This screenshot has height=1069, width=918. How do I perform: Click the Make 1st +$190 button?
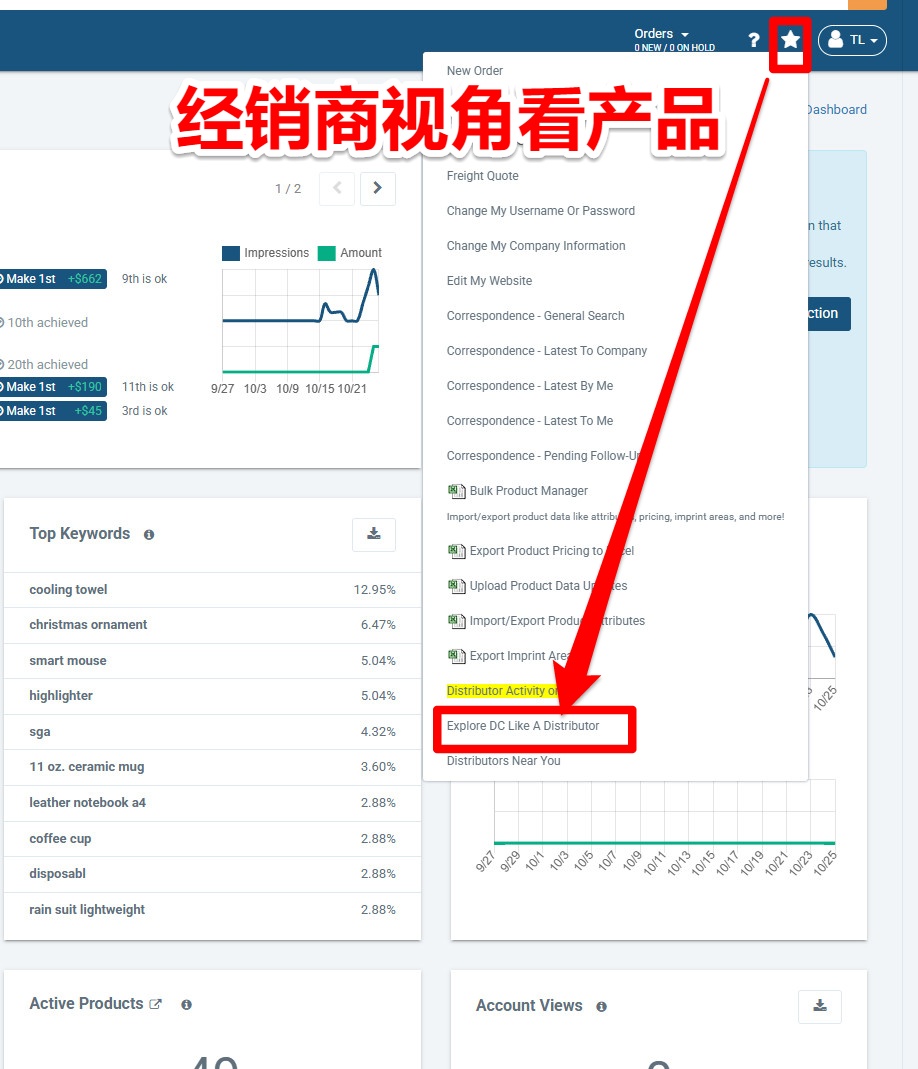tap(52, 387)
